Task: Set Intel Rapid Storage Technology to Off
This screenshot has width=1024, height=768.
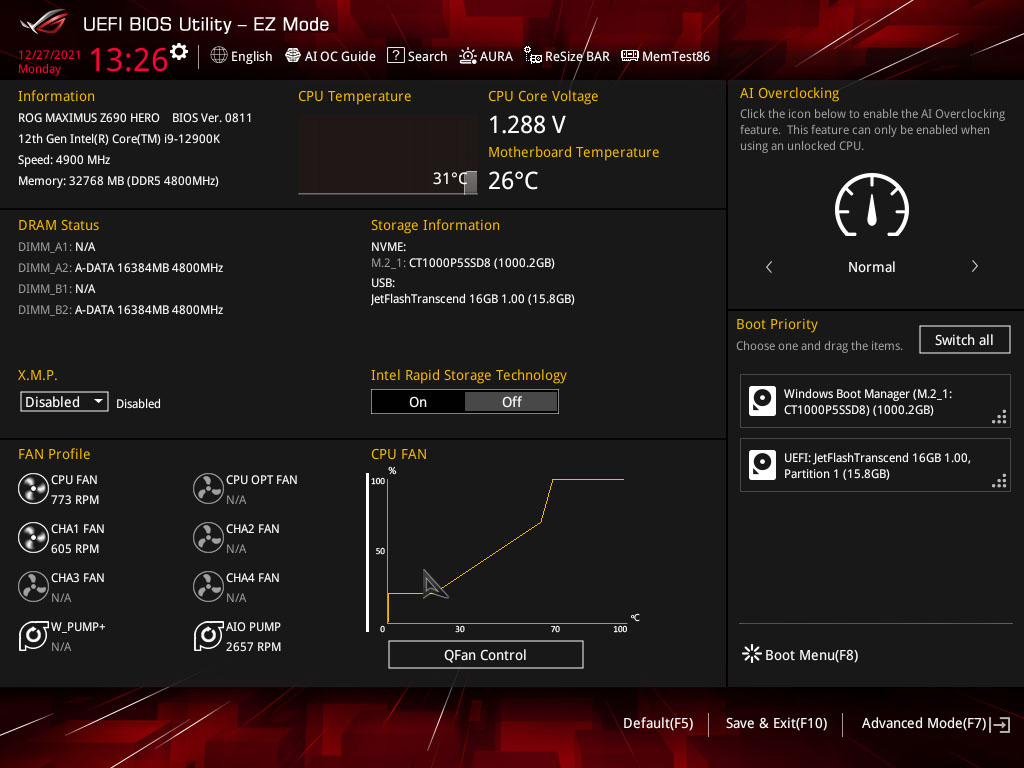Action: point(511,402)
